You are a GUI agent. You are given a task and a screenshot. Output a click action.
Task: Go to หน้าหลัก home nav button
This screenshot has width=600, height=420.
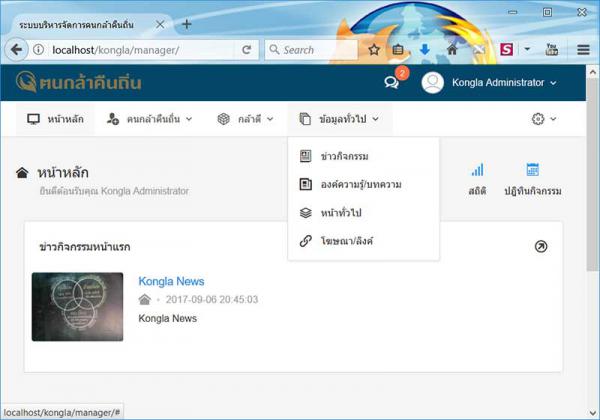point(55,119)
